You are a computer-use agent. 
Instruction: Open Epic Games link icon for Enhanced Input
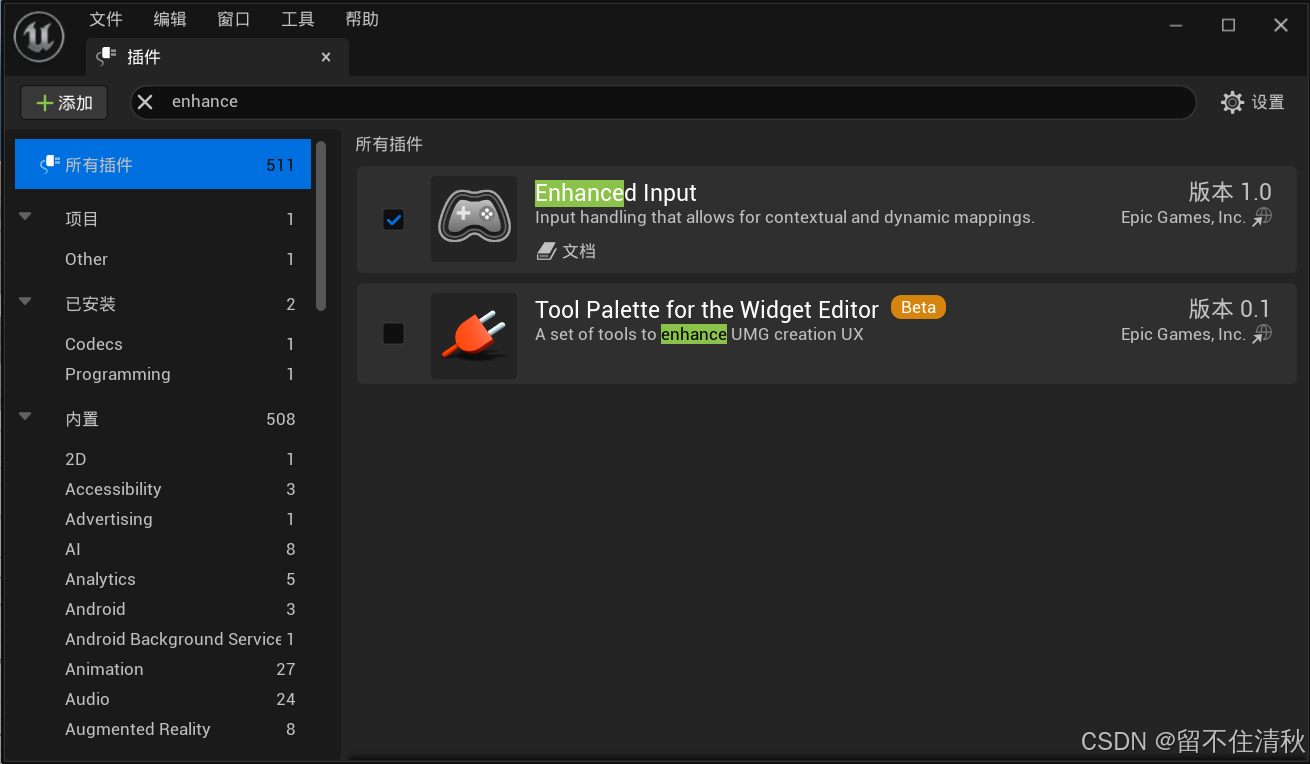click(1262, 217)
